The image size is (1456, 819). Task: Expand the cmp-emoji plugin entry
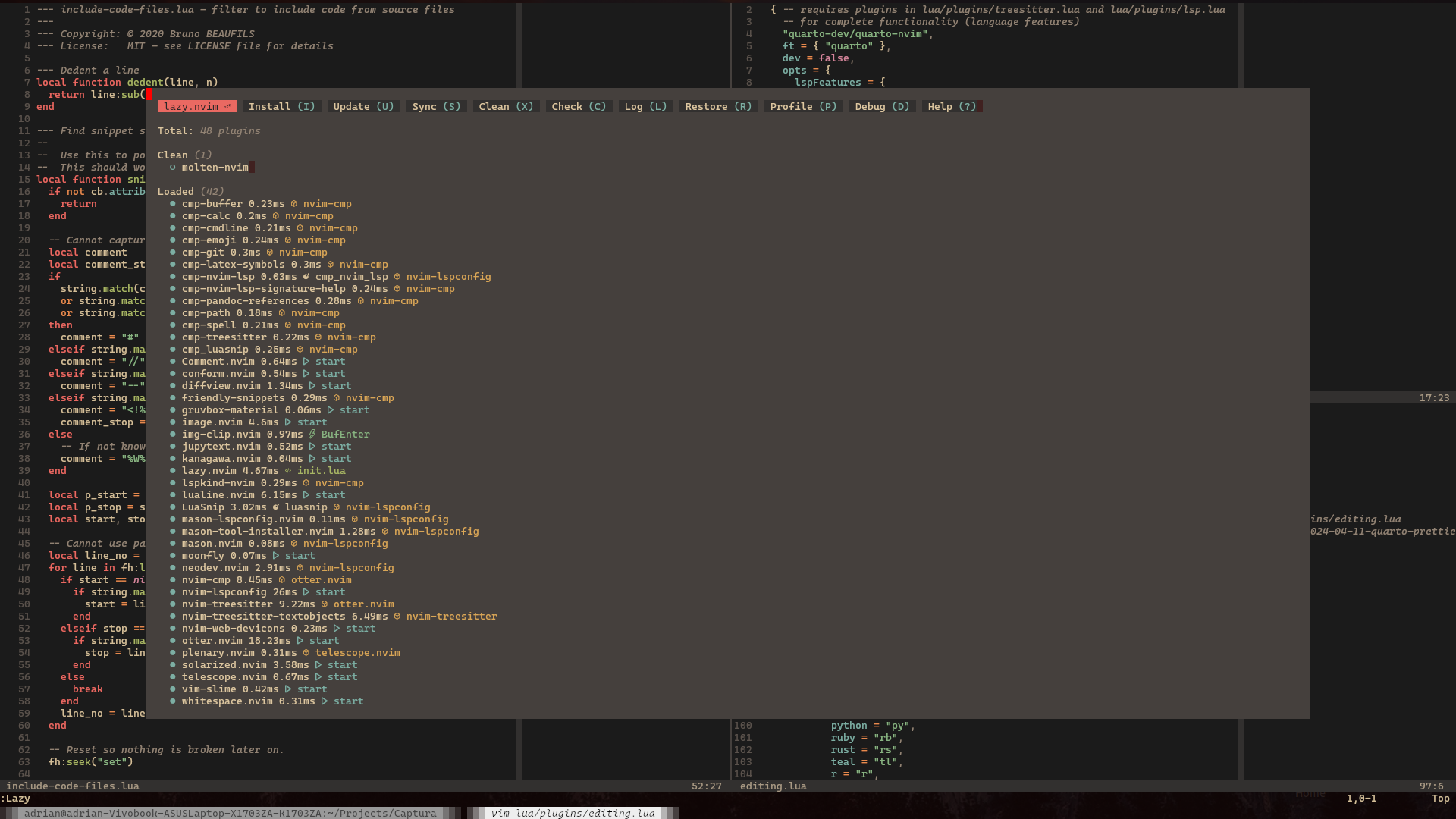point(209,240)
